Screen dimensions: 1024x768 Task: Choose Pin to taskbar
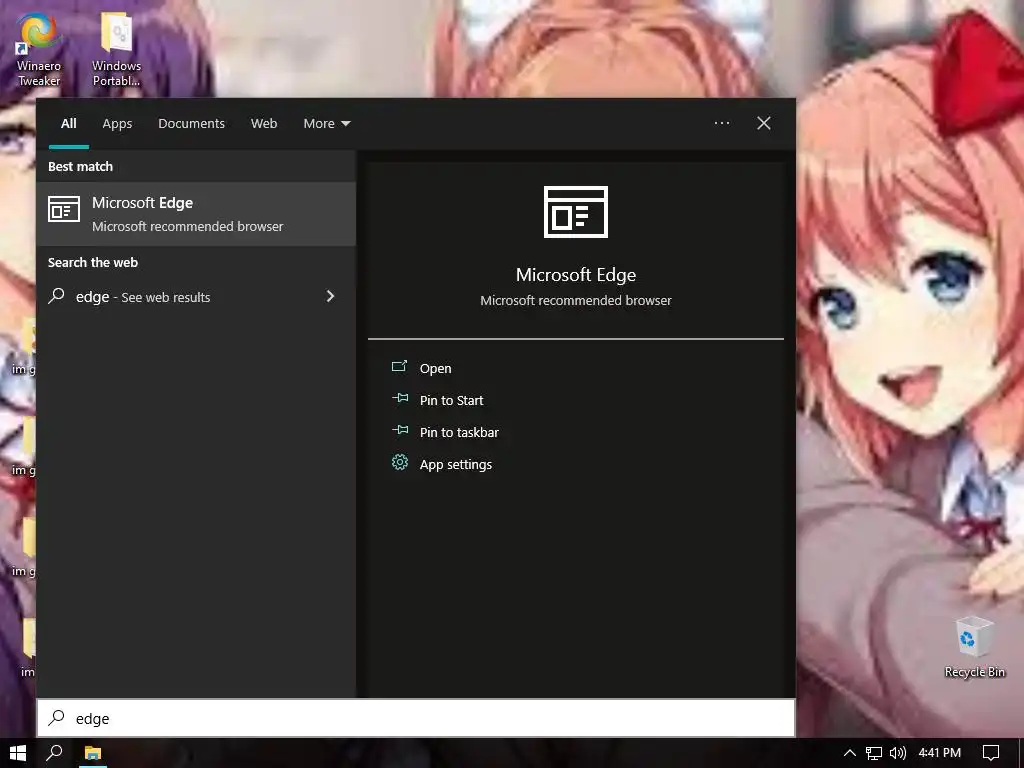pos(459,432)
